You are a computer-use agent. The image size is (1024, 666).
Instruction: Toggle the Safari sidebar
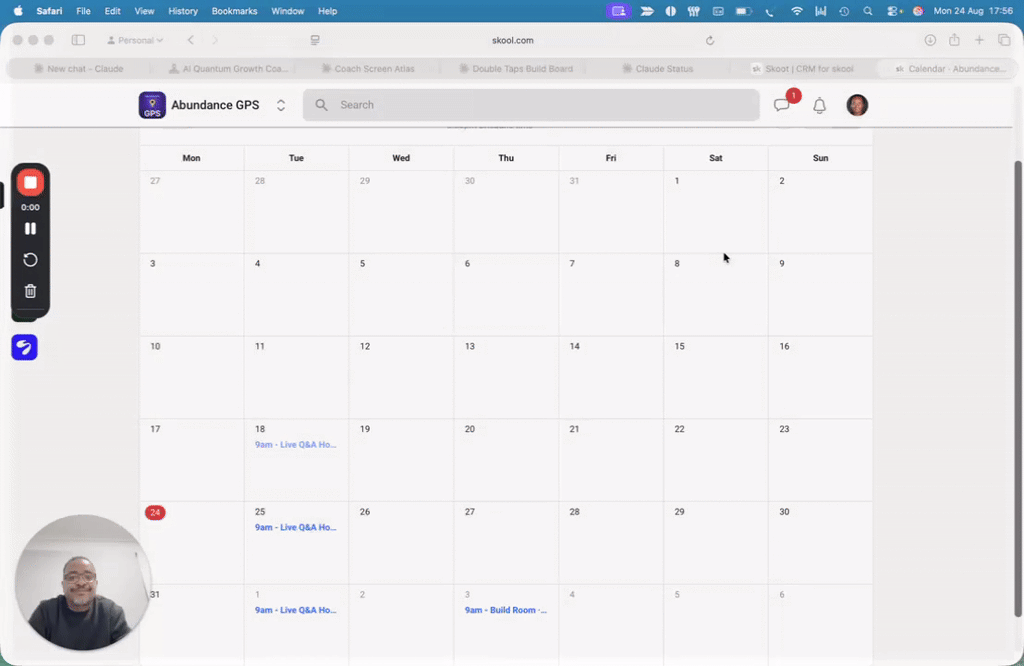tap(78, 40)
